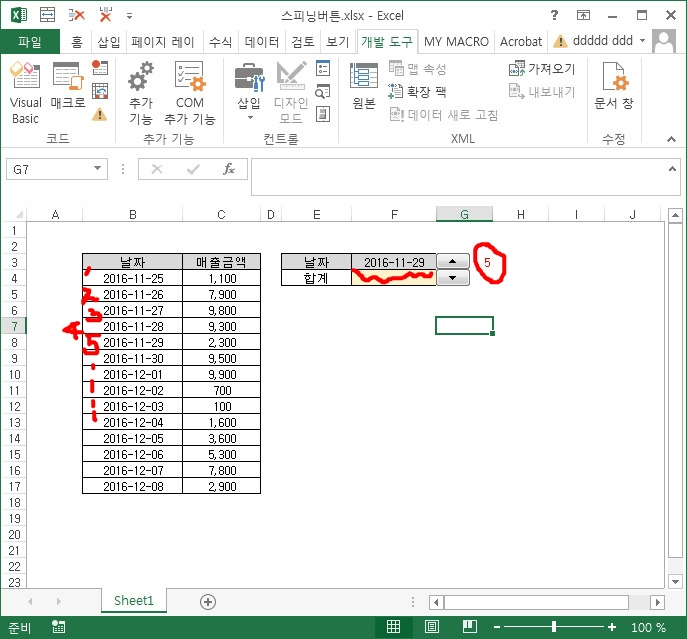Open the Document Panel
Screen dimensions: 687x639
pos(613,86)
